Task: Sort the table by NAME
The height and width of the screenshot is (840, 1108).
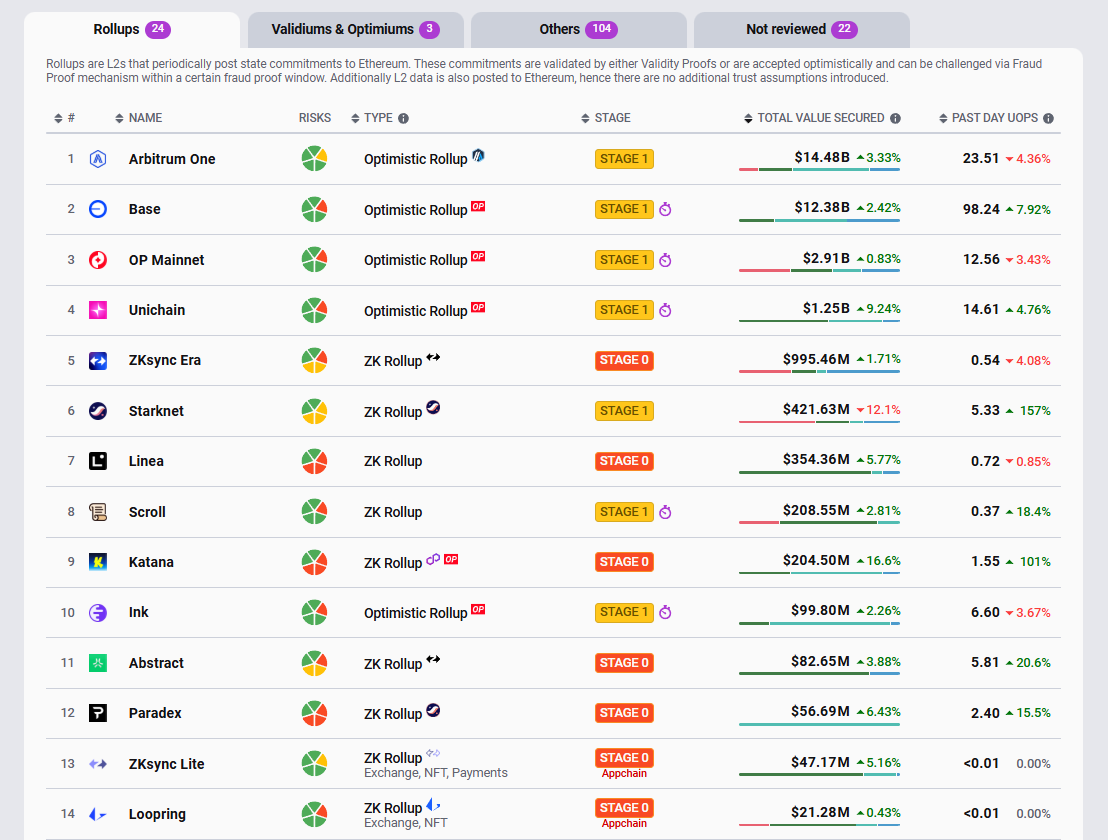Action: click(x=138, y=119)
